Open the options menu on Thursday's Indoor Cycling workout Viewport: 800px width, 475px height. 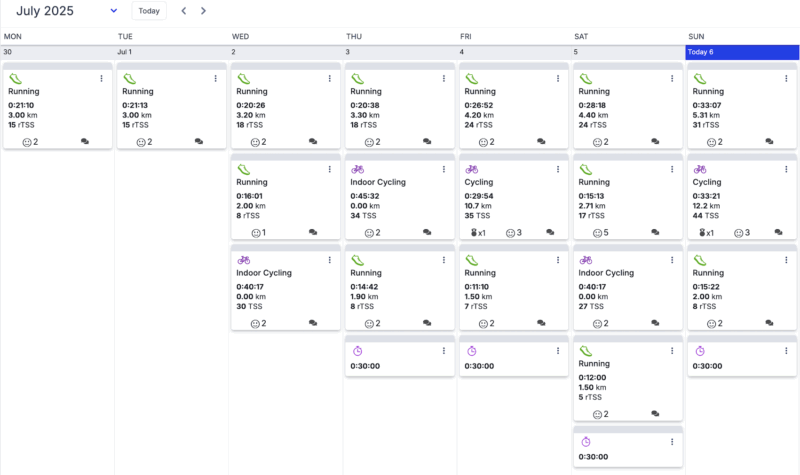point(444,169)
